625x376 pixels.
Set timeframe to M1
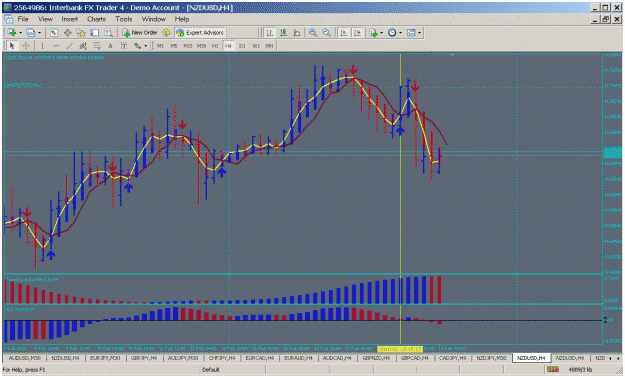tap(160, 46)
